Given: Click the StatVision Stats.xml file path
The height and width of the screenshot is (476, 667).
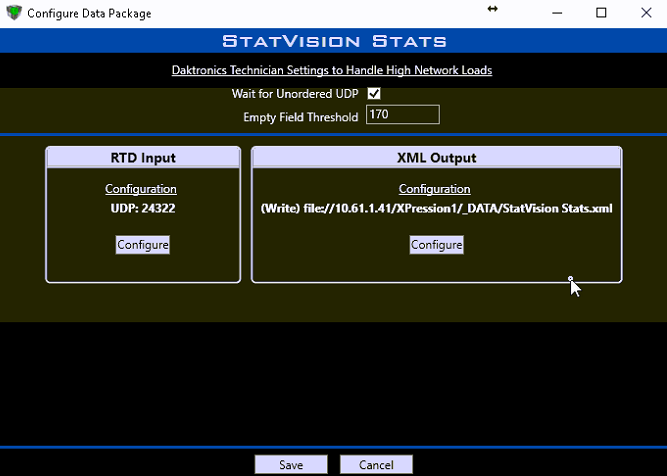Looking at the screenshot, I should pyautogui.click(x=435, y=208).
